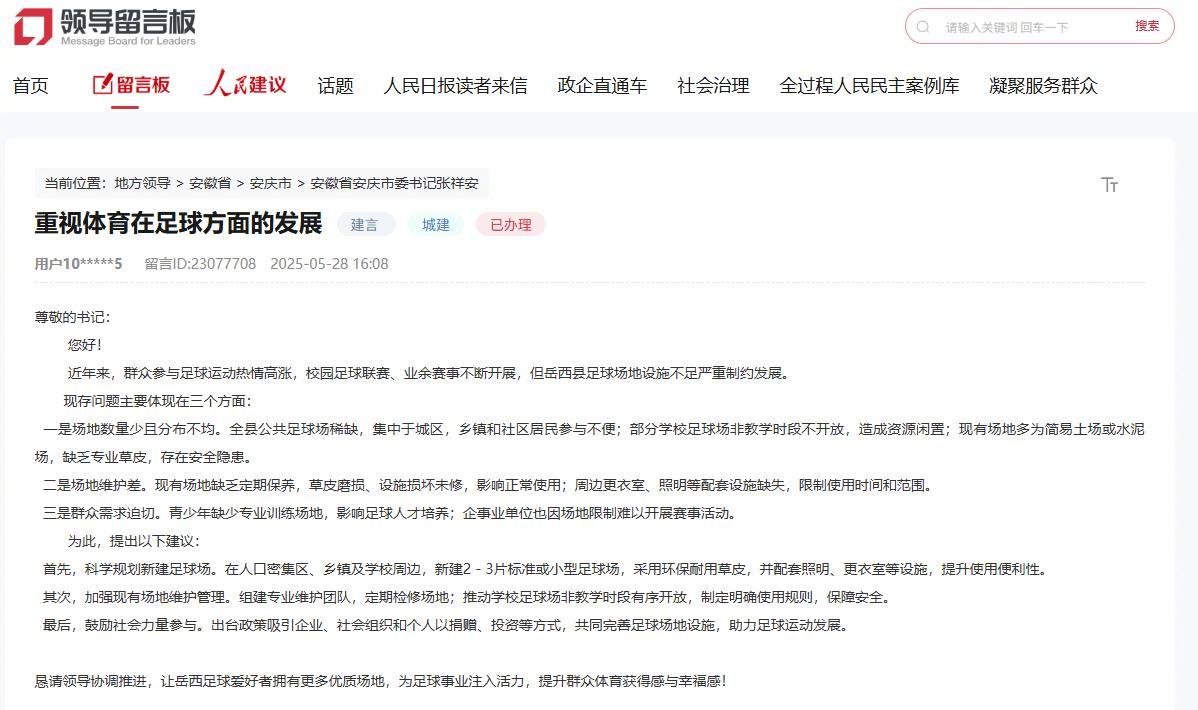Go to 首页 home page
The image size is (1198, 710).
pyautogui.click(x=31, y=86)
